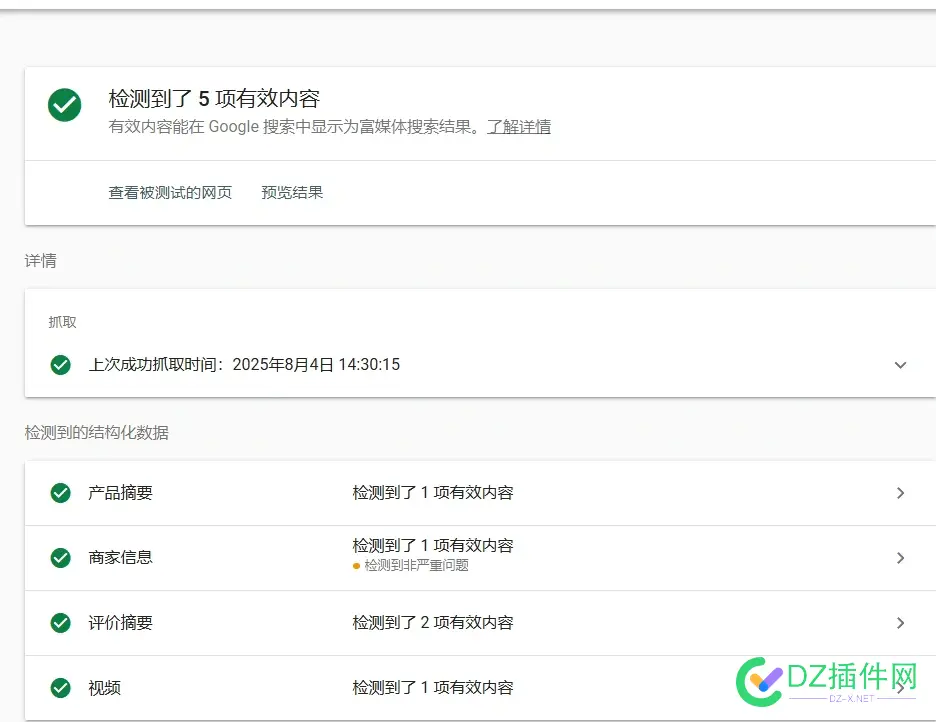Screen dimensions: 936x722
Task: Open the 了解详情 link
Action: (x=519, y=126)
